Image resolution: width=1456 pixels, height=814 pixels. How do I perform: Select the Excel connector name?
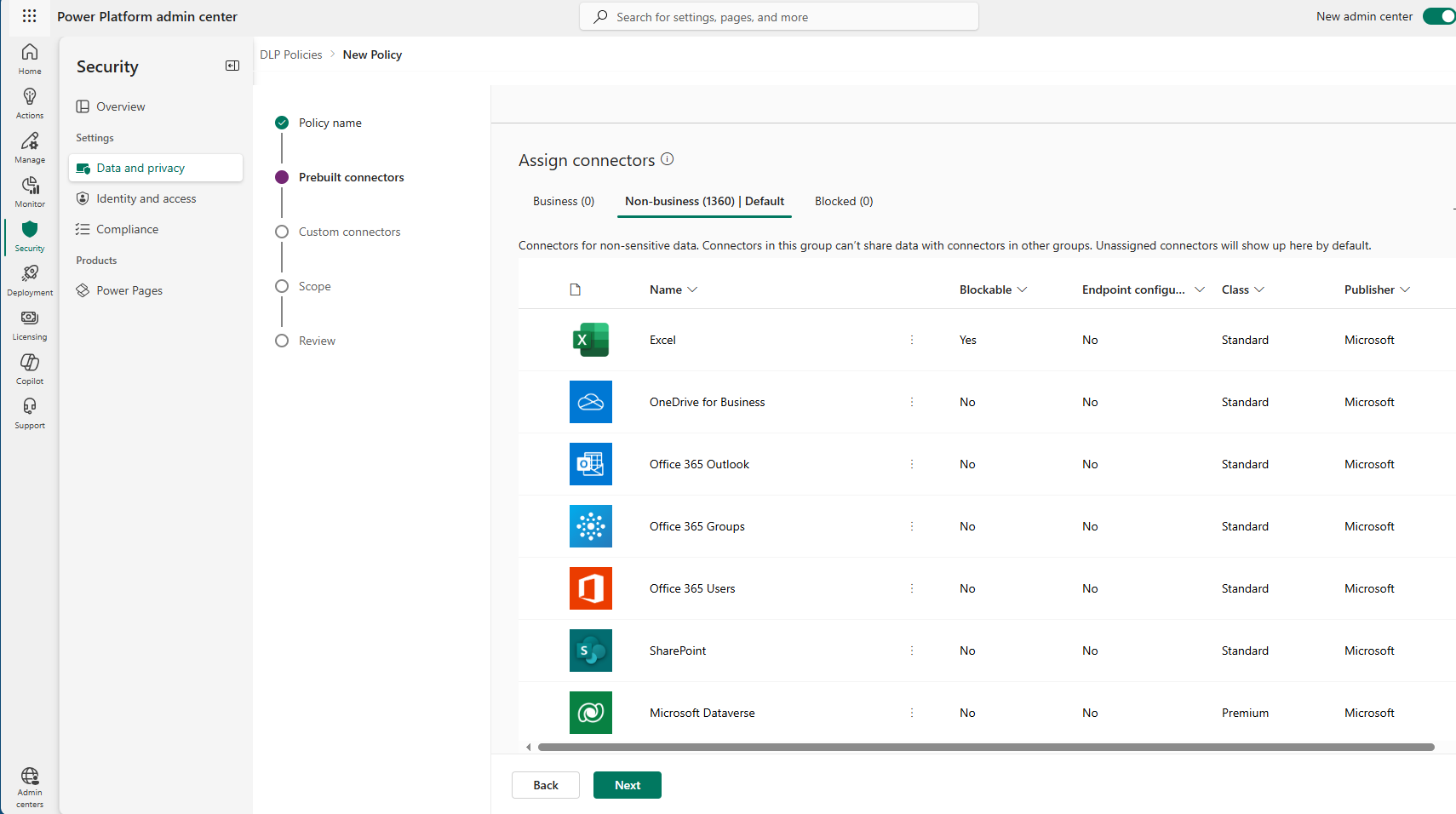pyautogui.click(x=662, y=340)
